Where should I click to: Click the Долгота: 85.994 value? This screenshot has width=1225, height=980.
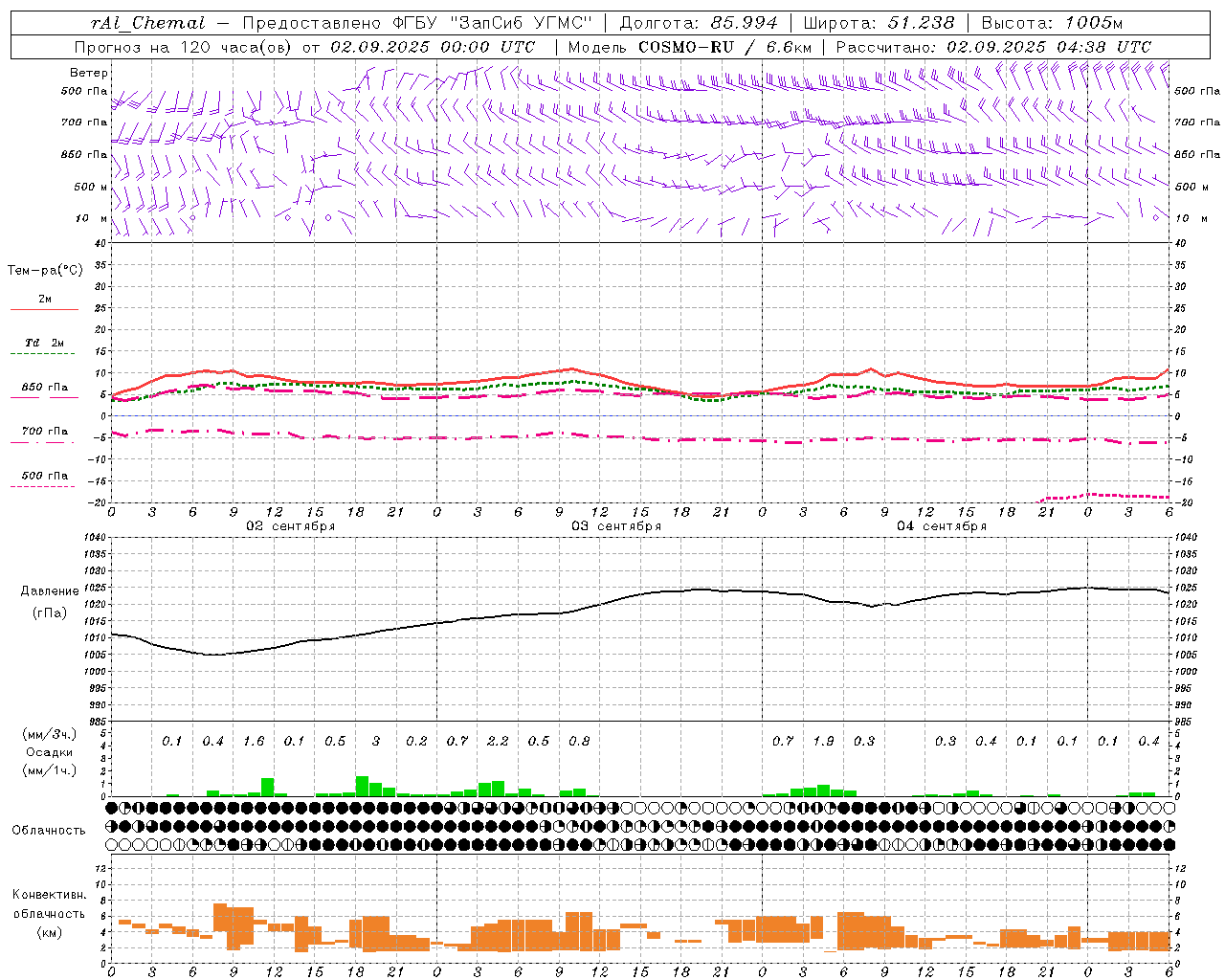coord(701,23)
